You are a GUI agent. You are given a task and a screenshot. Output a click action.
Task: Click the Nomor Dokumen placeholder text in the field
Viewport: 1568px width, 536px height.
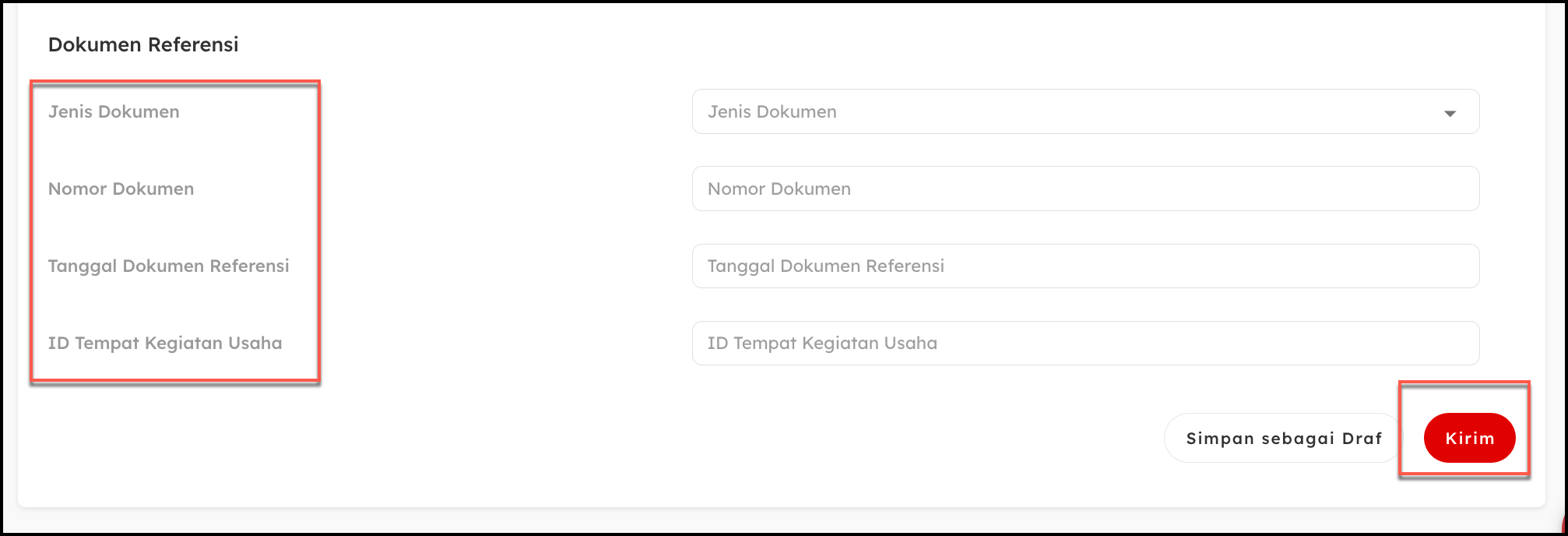779,189
